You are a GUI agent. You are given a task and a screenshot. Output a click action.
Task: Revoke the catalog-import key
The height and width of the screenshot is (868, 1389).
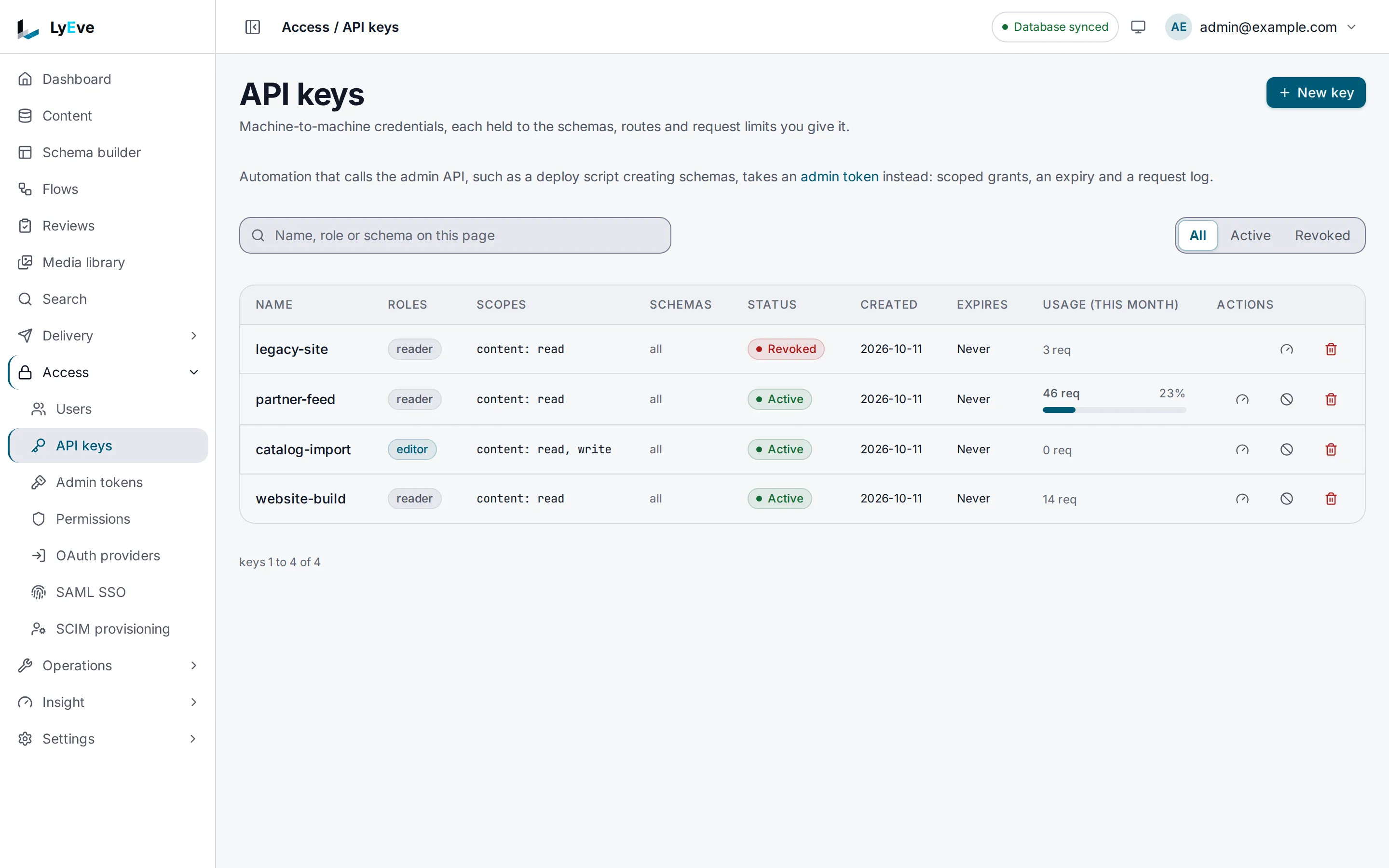(1286, 449)
